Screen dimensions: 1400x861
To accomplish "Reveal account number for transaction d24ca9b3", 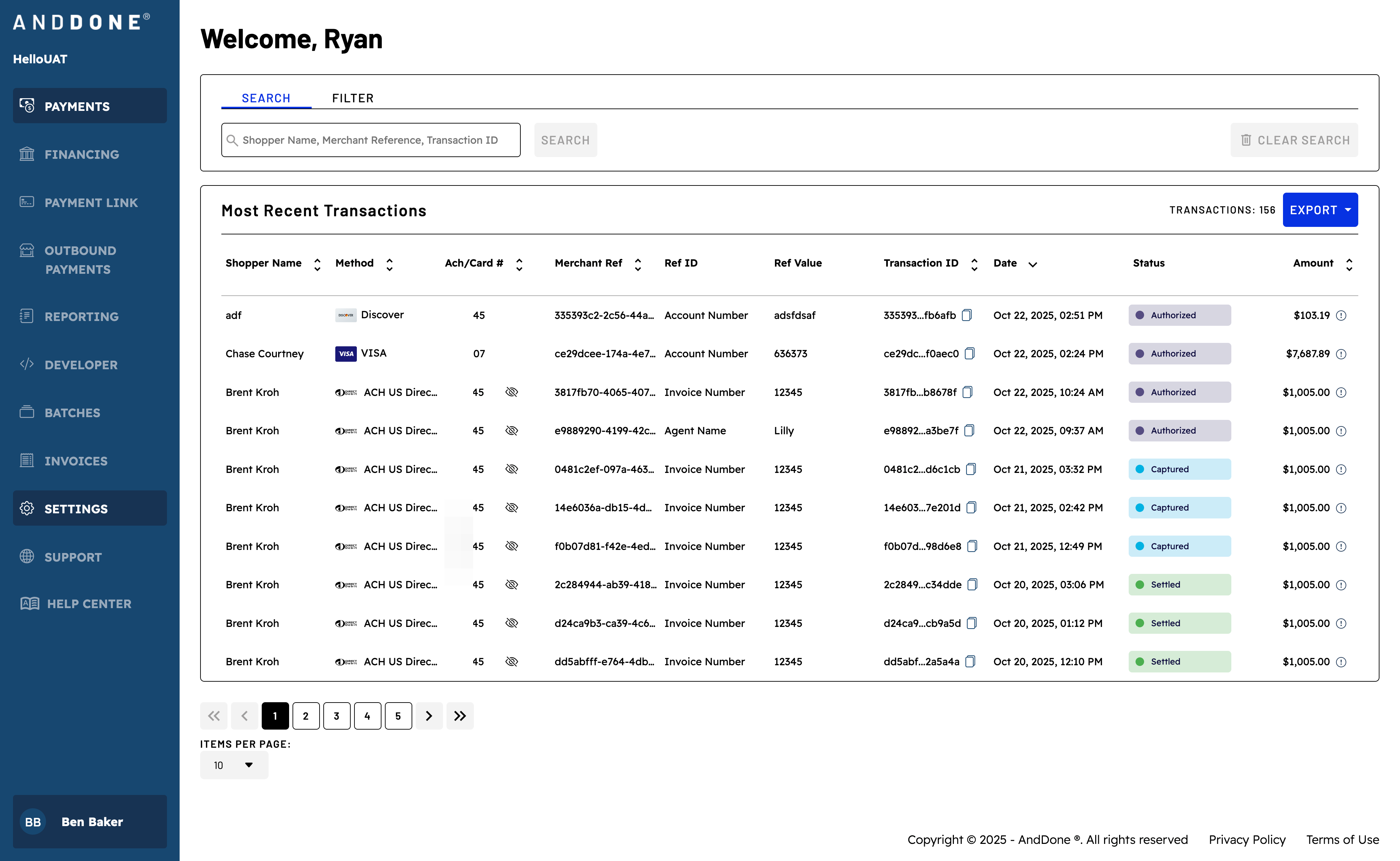I will [511, 623].
